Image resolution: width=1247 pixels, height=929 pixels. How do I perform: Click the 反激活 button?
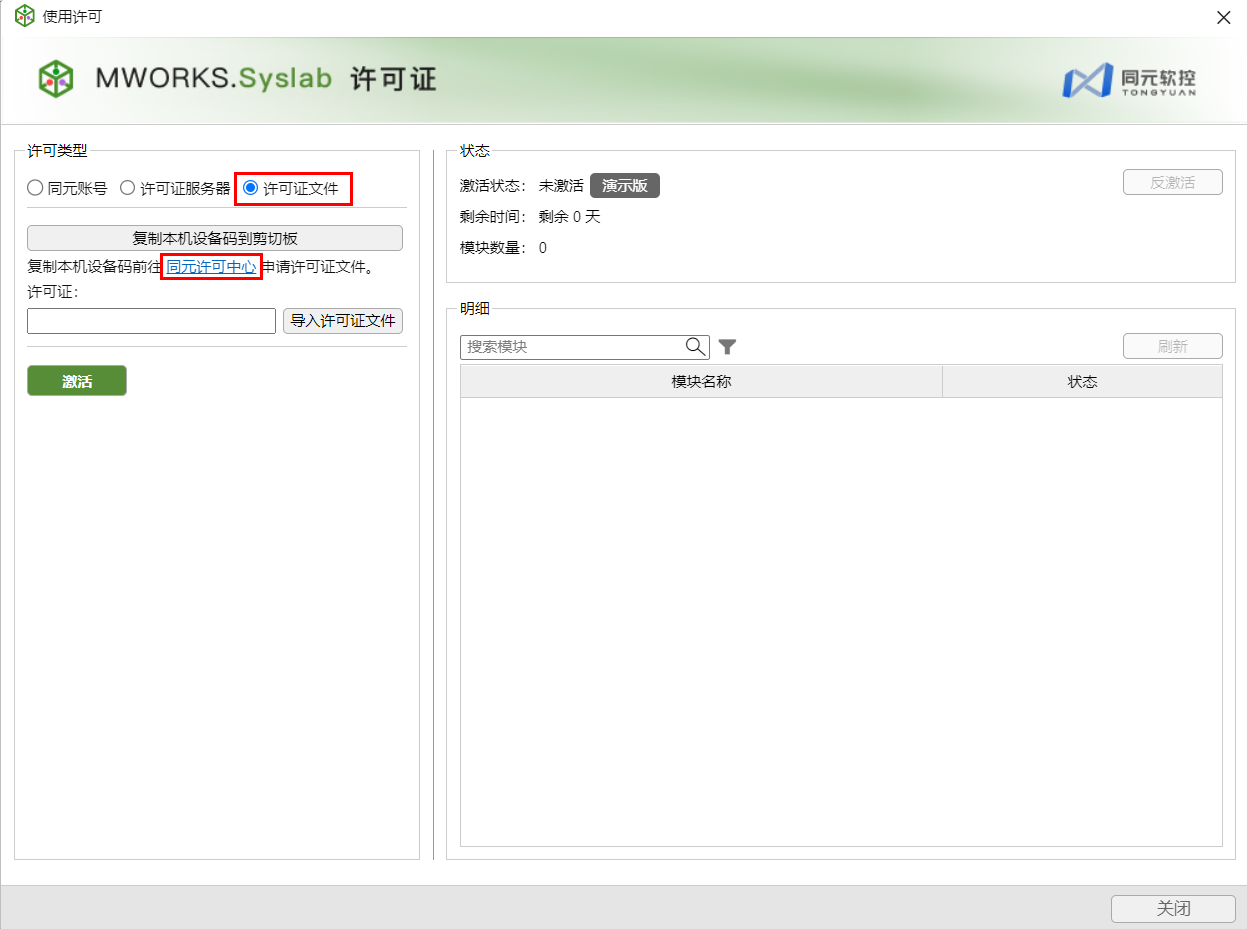tap(1172, 183)
